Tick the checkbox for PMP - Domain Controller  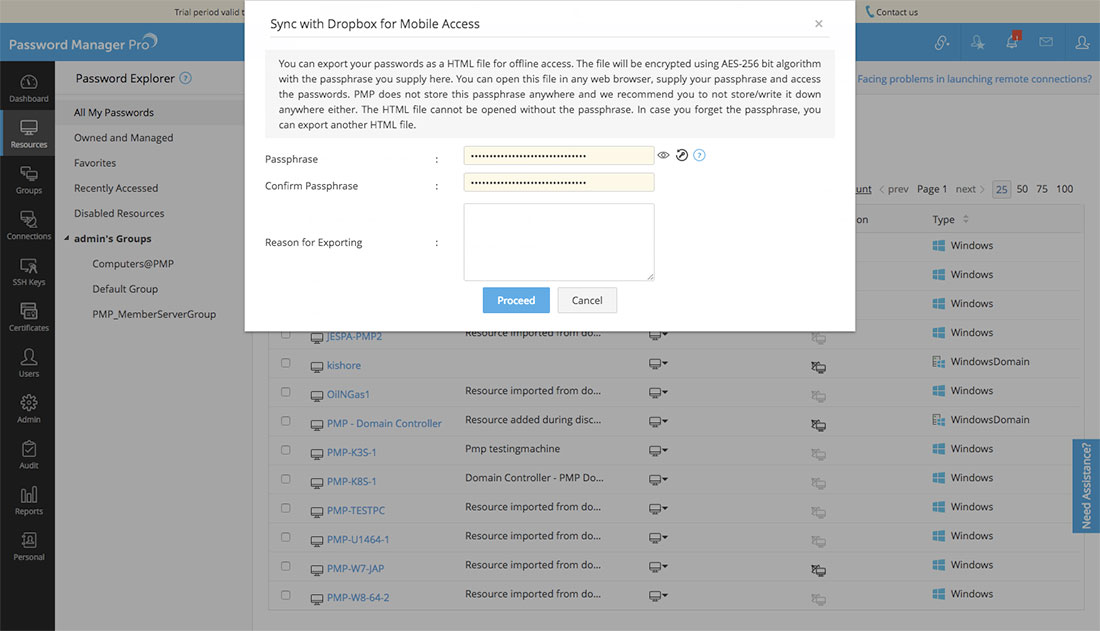tap(286, 421)
